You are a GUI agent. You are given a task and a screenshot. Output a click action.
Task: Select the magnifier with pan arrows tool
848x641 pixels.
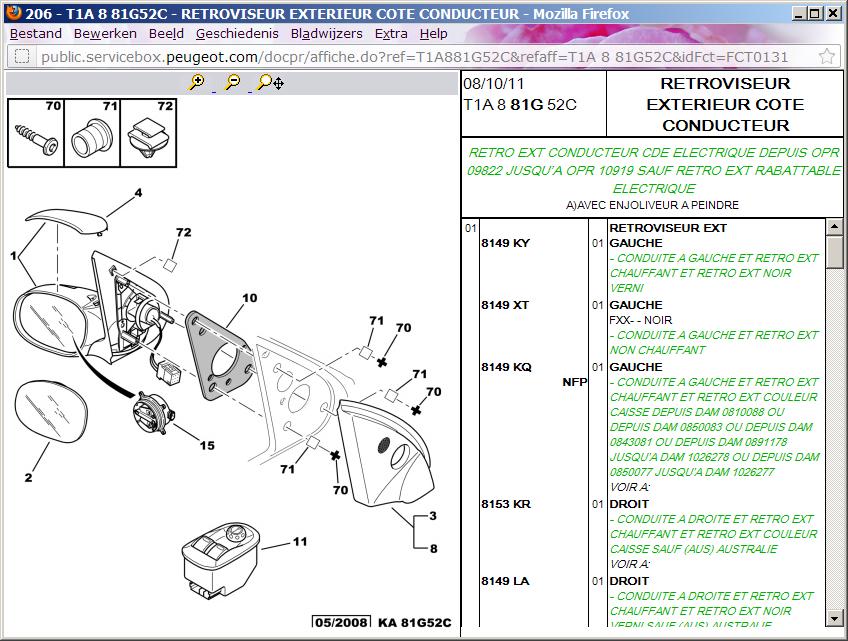270,82
